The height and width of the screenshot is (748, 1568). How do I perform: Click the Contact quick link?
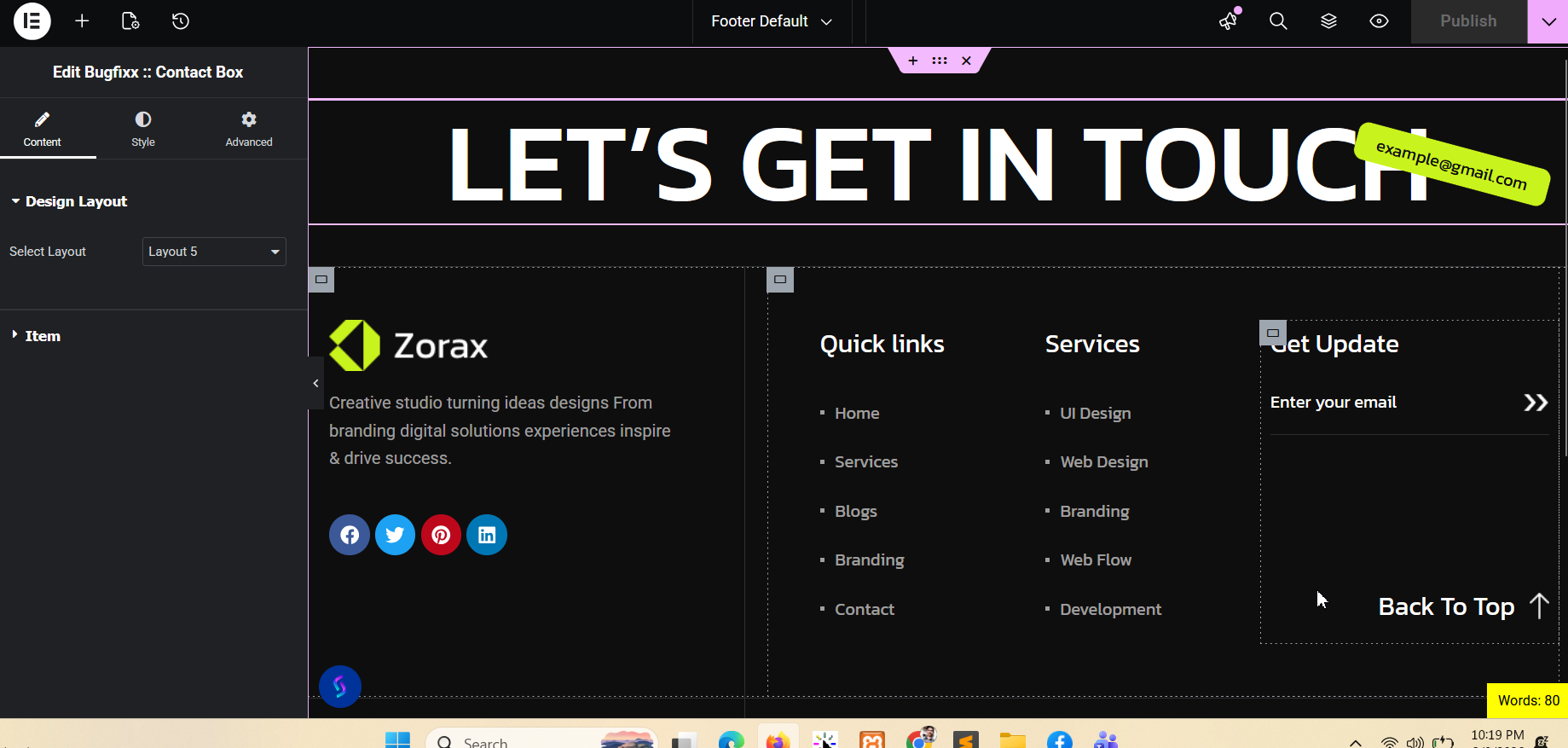point(865,609)
